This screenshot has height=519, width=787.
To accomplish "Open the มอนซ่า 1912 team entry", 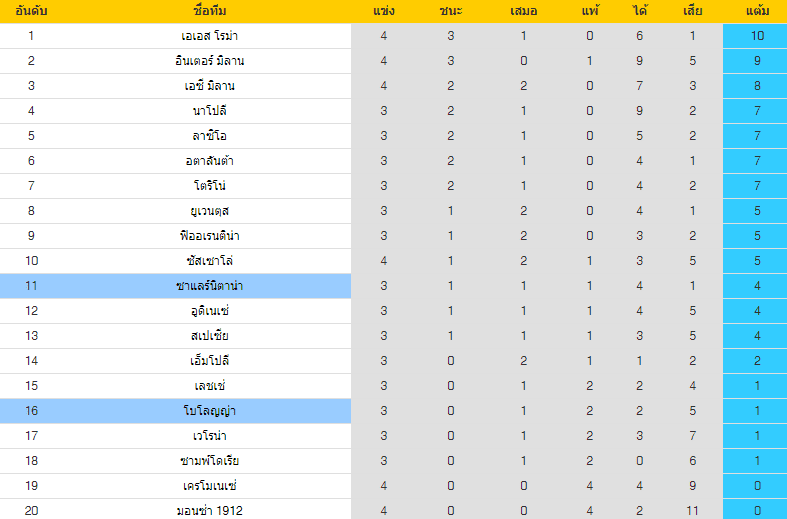I will point(209,511).
